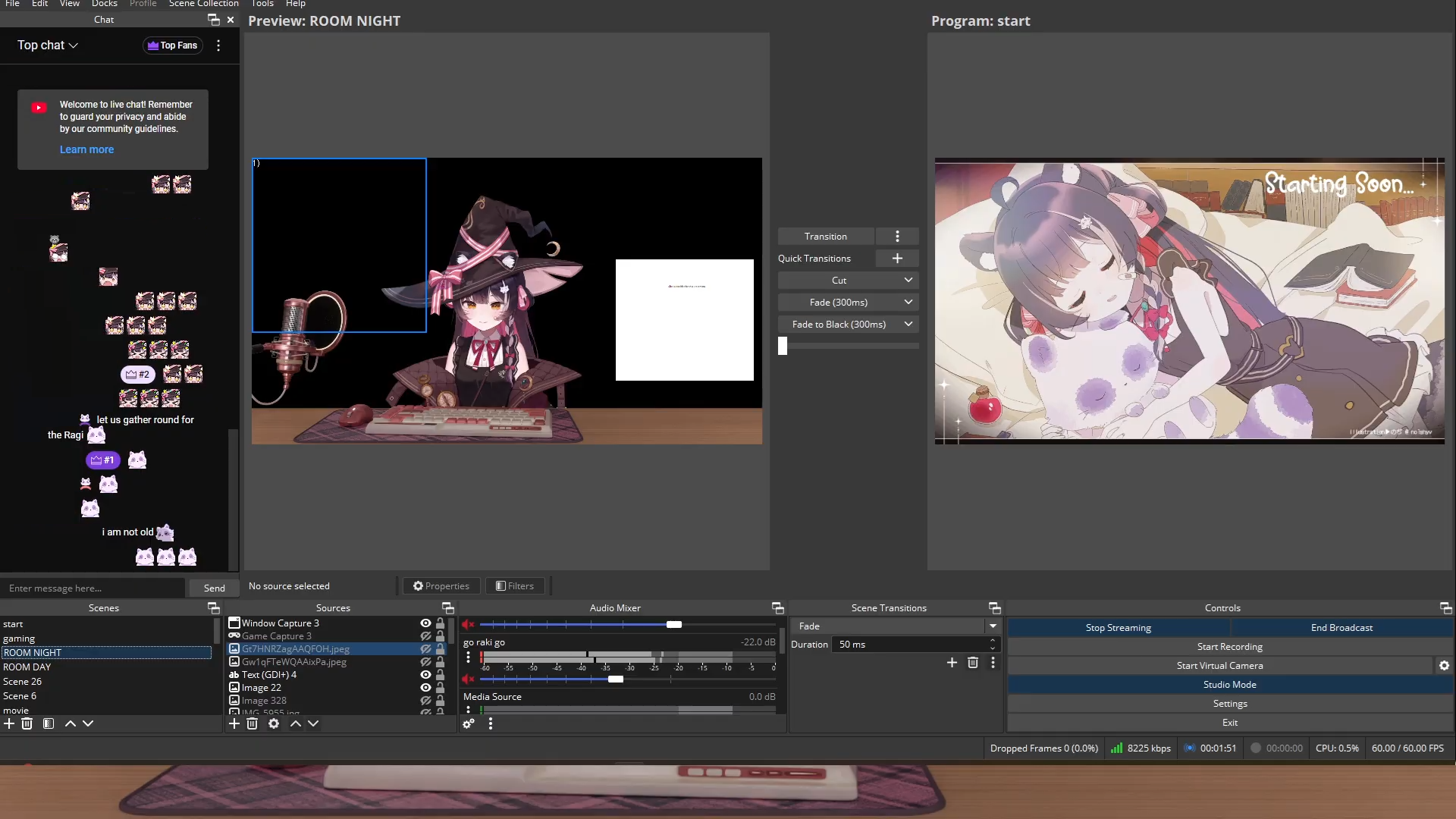Viewport: 1456px width, 819px height.
Task: Expand the Fade (300ms) quick transition dropdown
Action: tap(908, 303)
